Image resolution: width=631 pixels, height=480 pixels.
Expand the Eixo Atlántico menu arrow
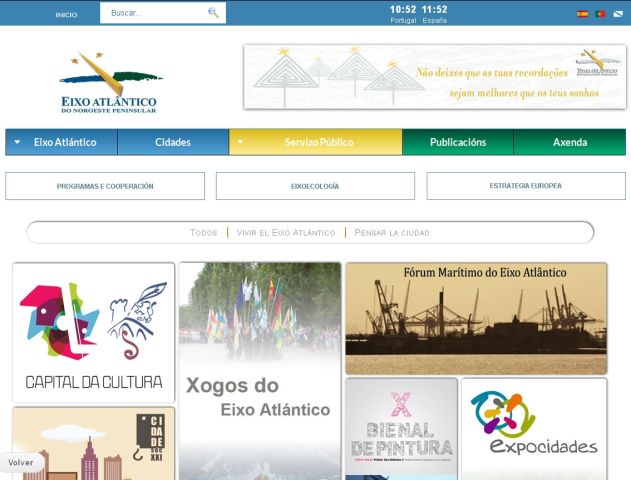pyautogui.click(x=18, y=143)
